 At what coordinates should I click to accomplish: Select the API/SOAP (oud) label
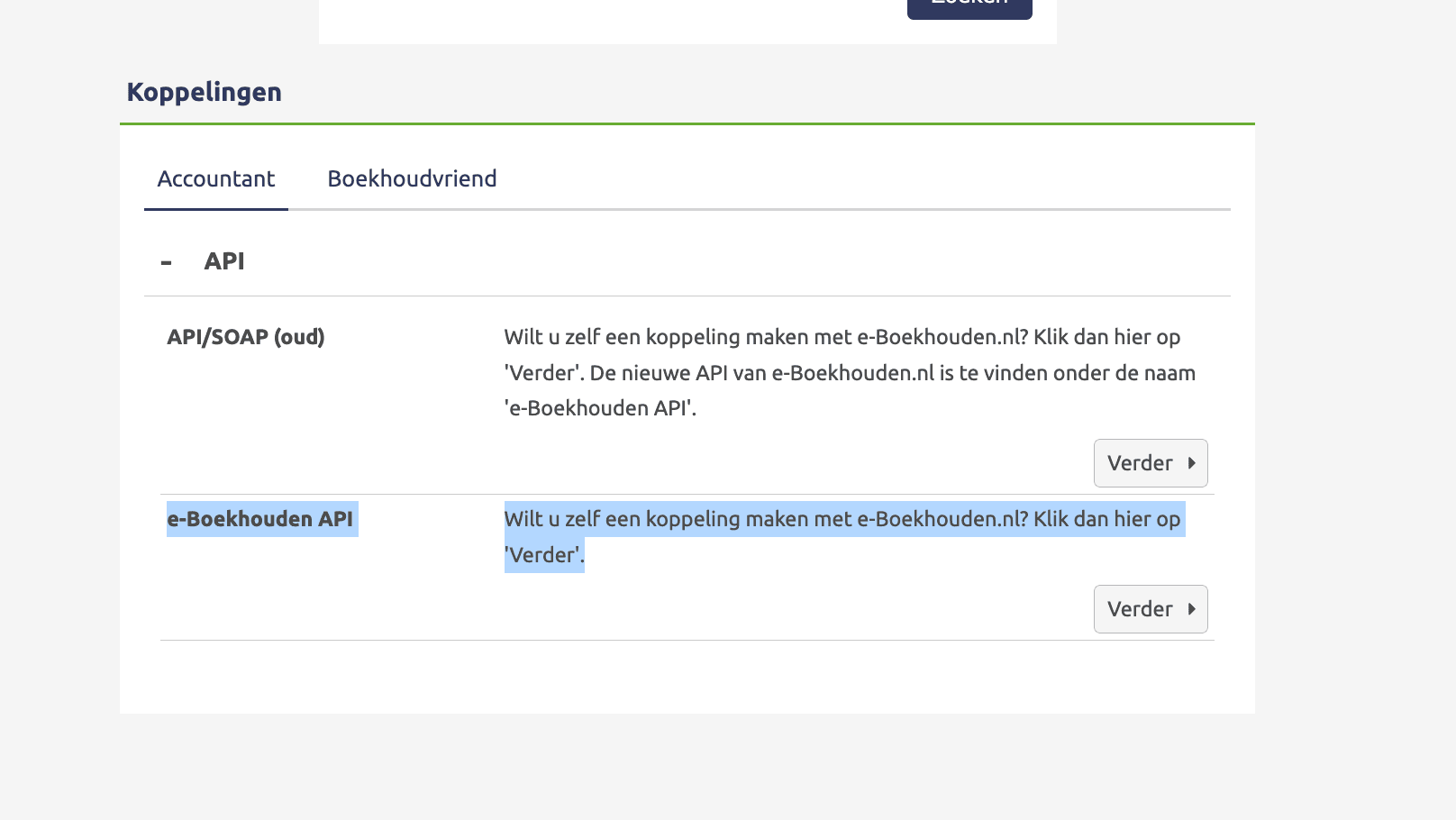tap(246, 337)
